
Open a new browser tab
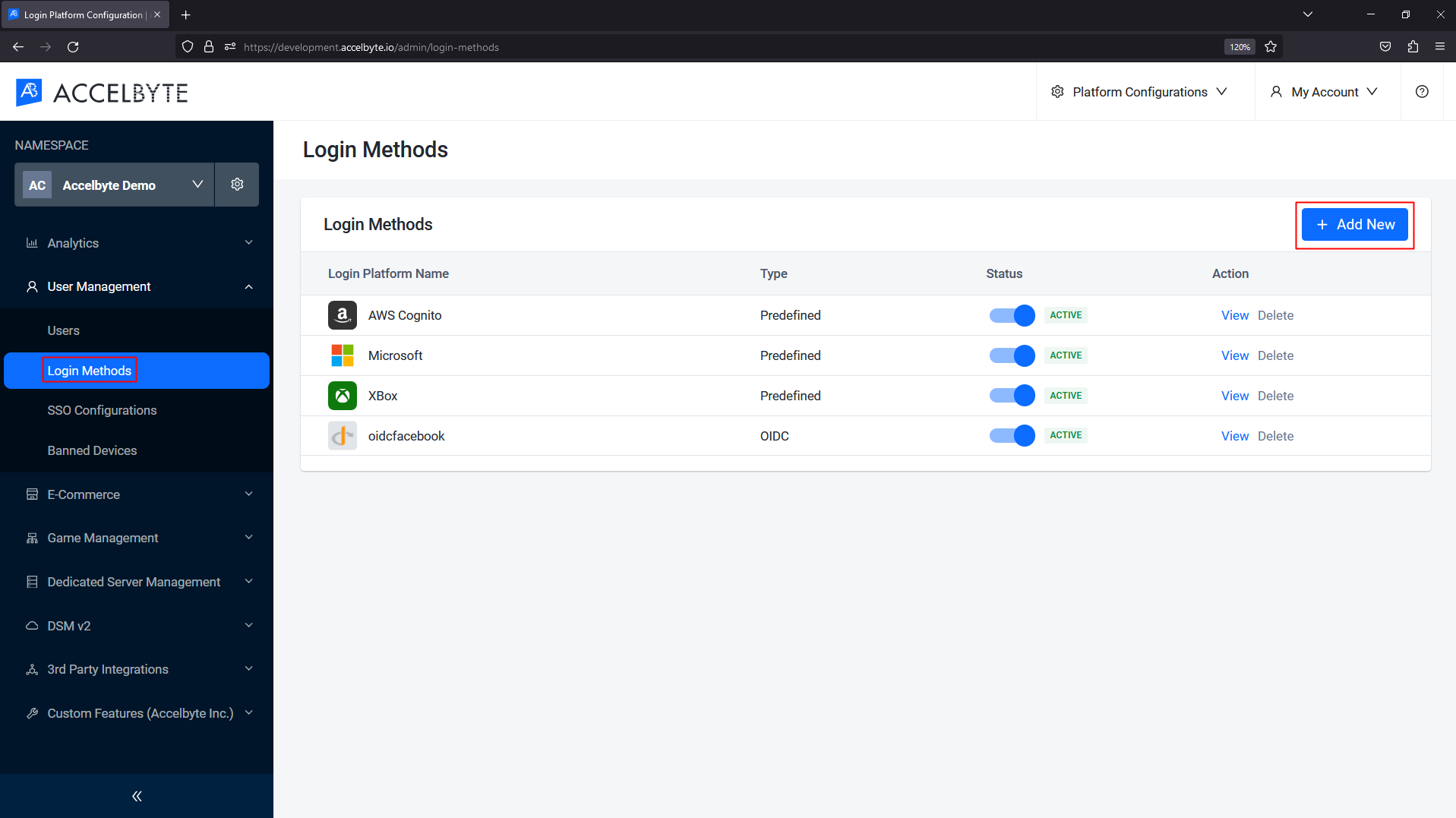(186, 14)
